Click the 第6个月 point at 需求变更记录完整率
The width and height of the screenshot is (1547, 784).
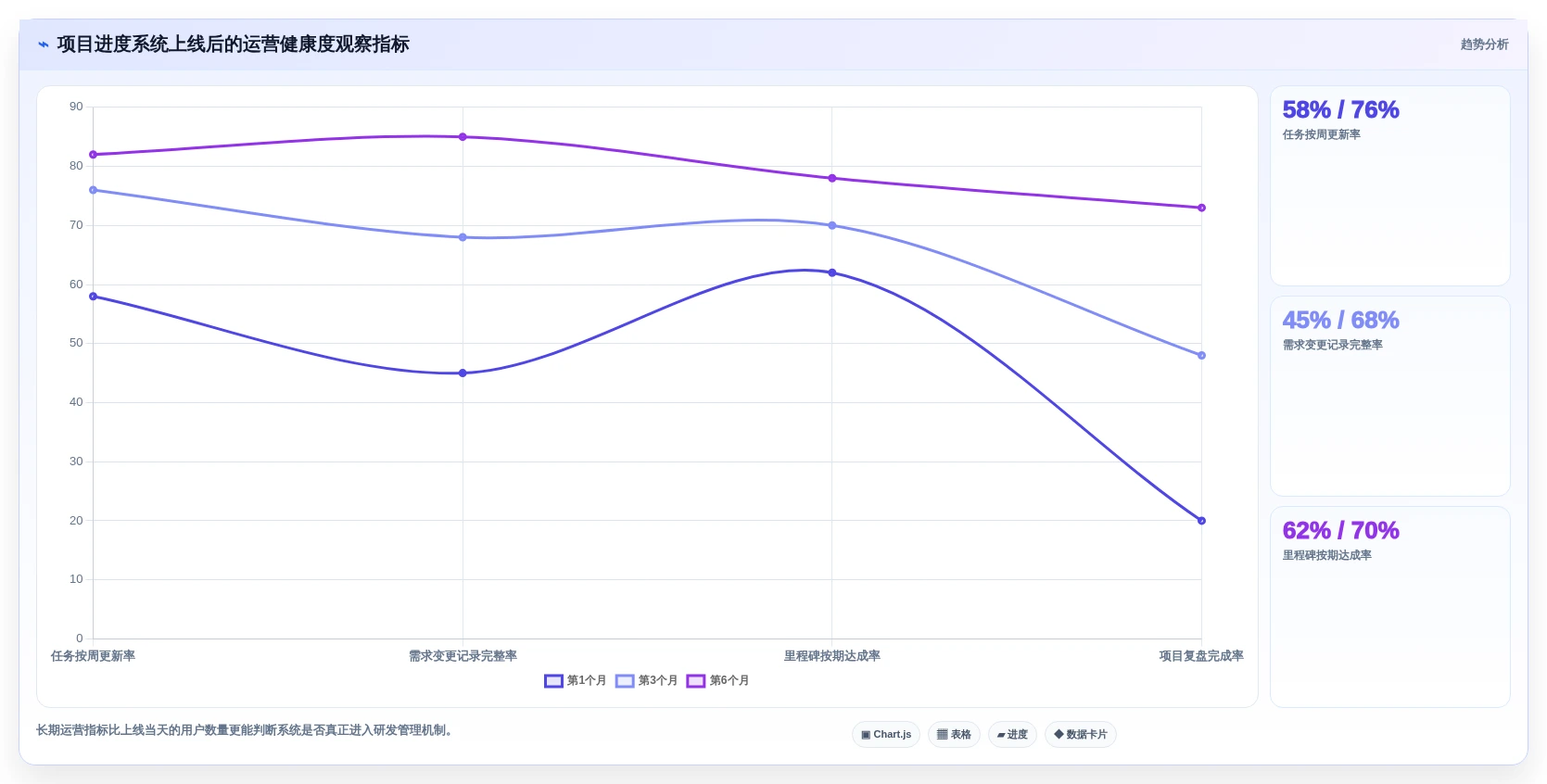tap(463, 137)
